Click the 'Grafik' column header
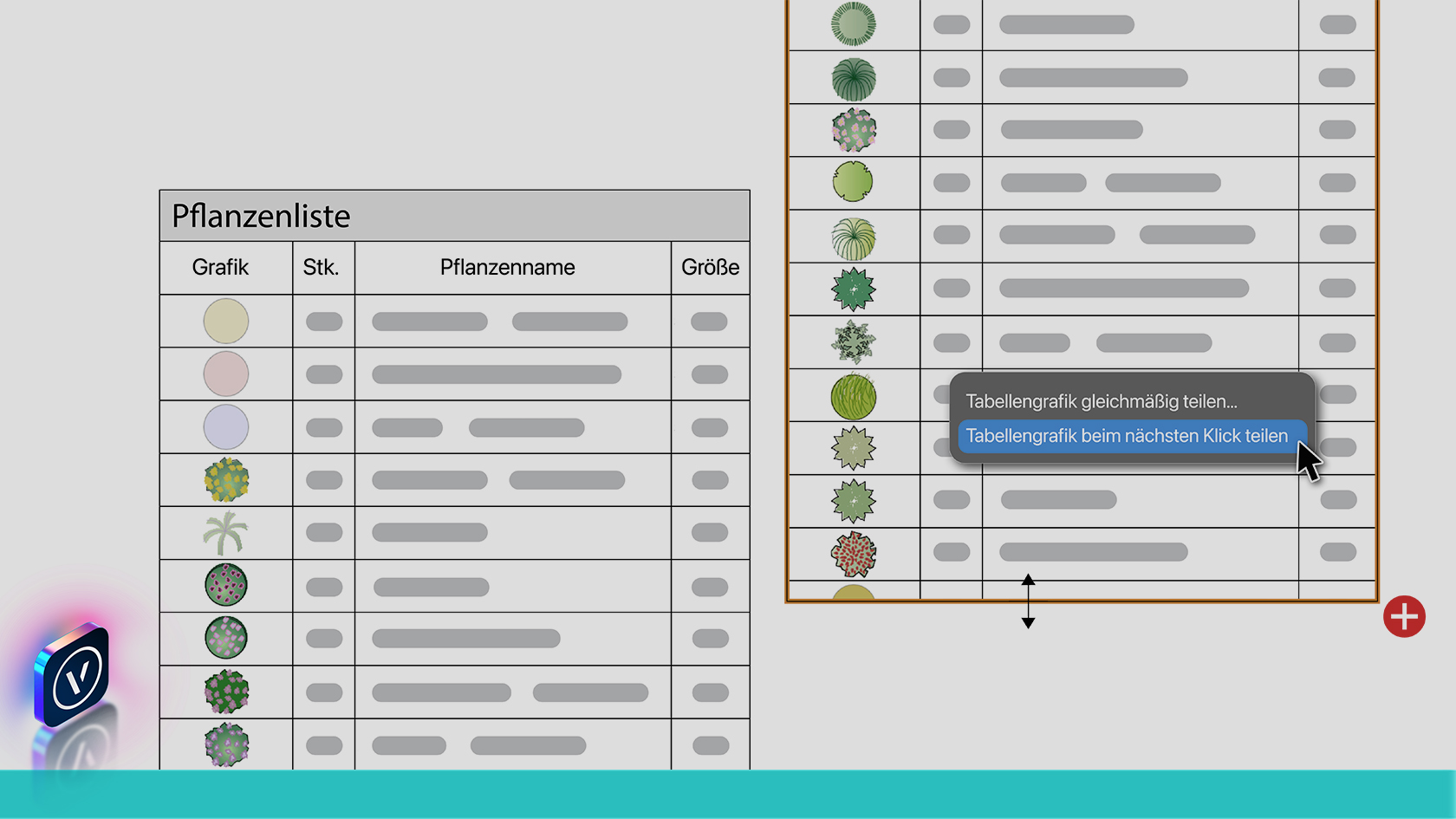1456x819 pixels. tap(220, 268)
